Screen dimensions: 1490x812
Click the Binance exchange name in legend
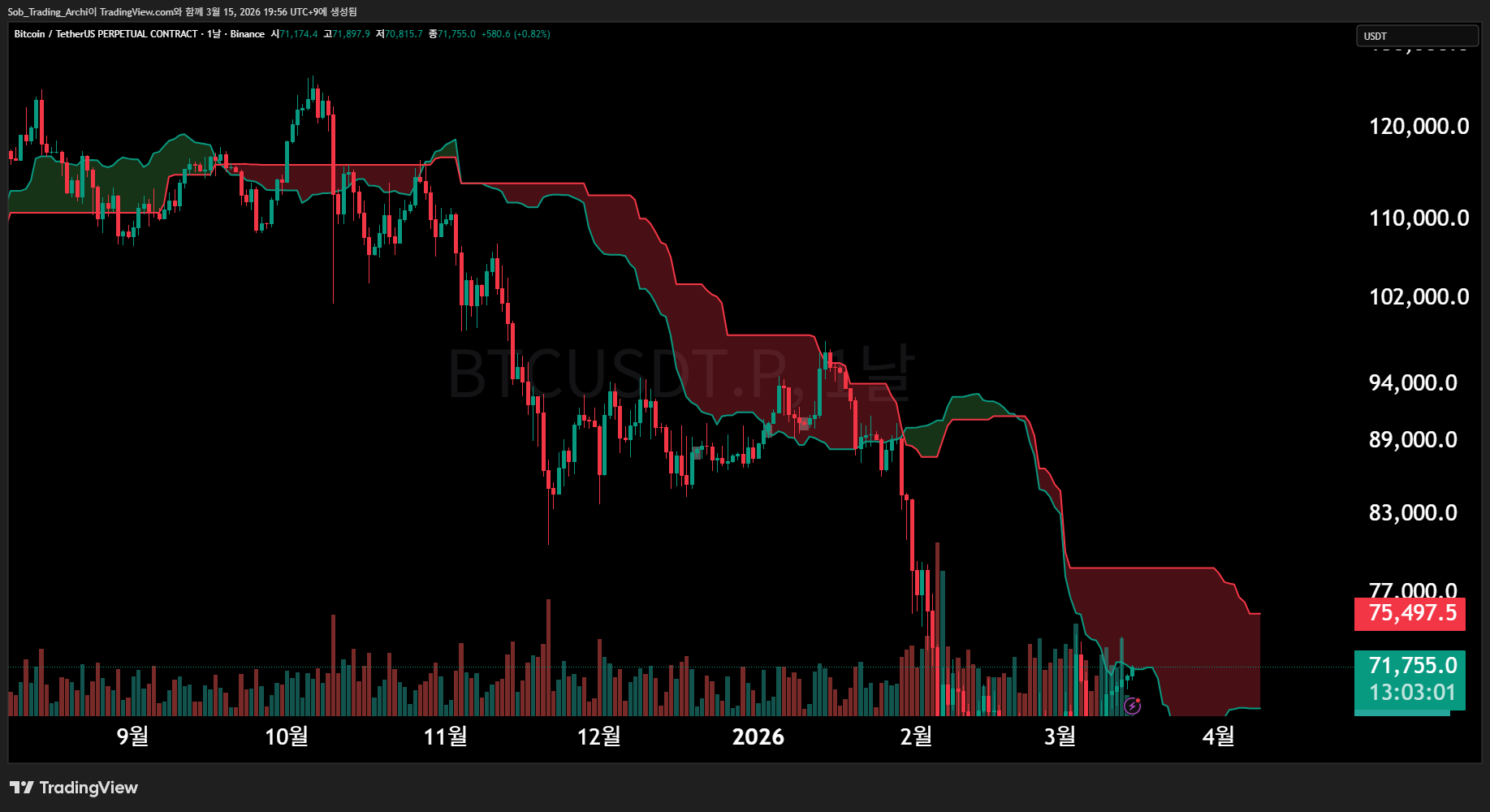tap(248, 34)
